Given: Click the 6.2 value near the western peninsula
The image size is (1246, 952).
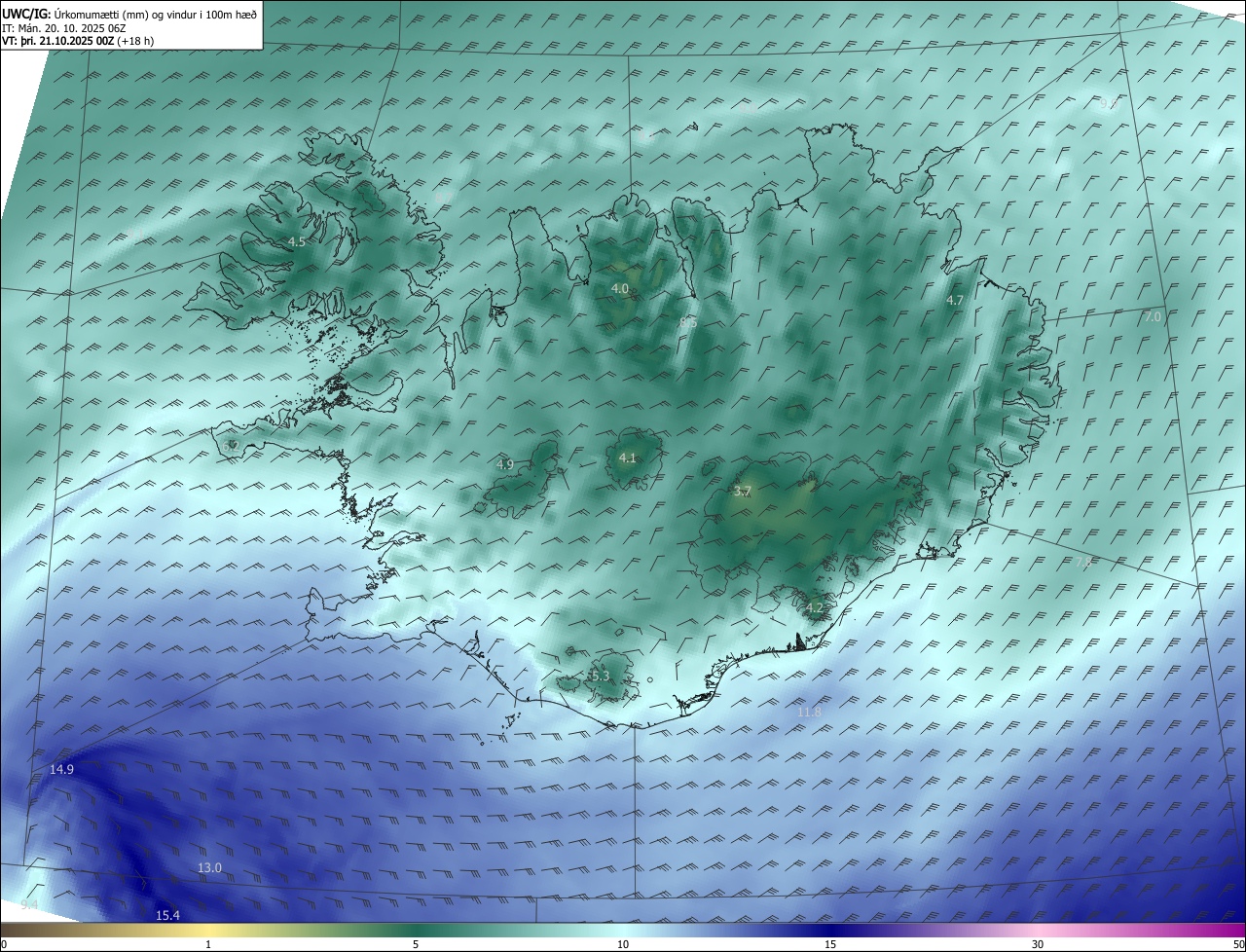Looking at the screenshot, I should (x=231, y=446).
